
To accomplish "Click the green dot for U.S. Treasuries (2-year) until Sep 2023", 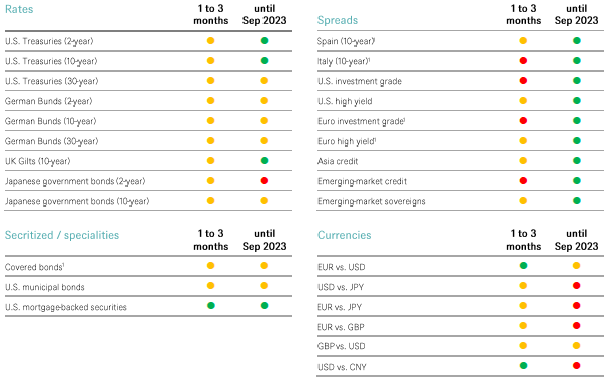I will pyautogui.click(x=264, y=40).
